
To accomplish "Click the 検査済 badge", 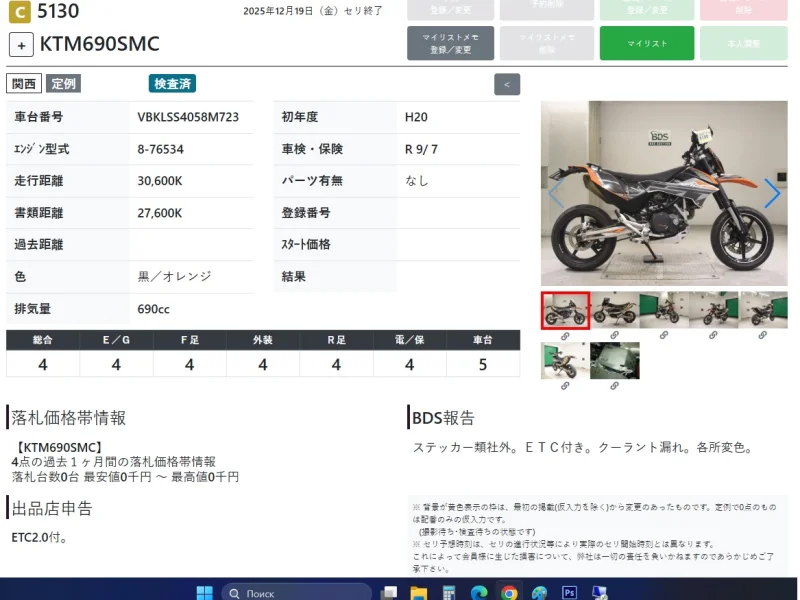I will (172, 84).
